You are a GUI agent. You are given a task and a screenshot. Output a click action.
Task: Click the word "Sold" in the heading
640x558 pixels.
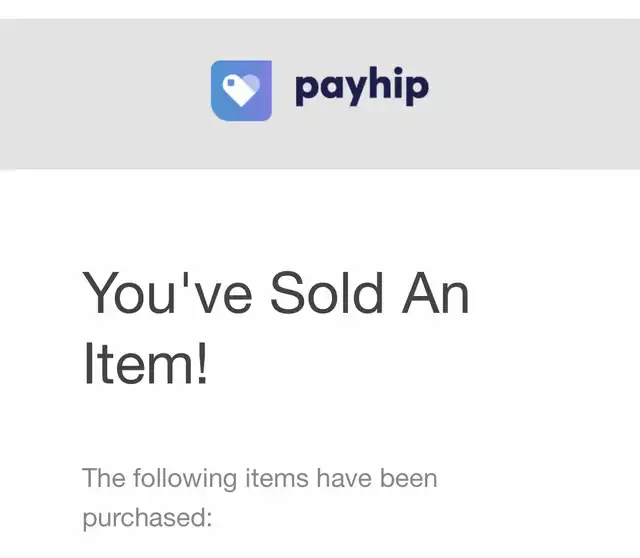(327, 293)
